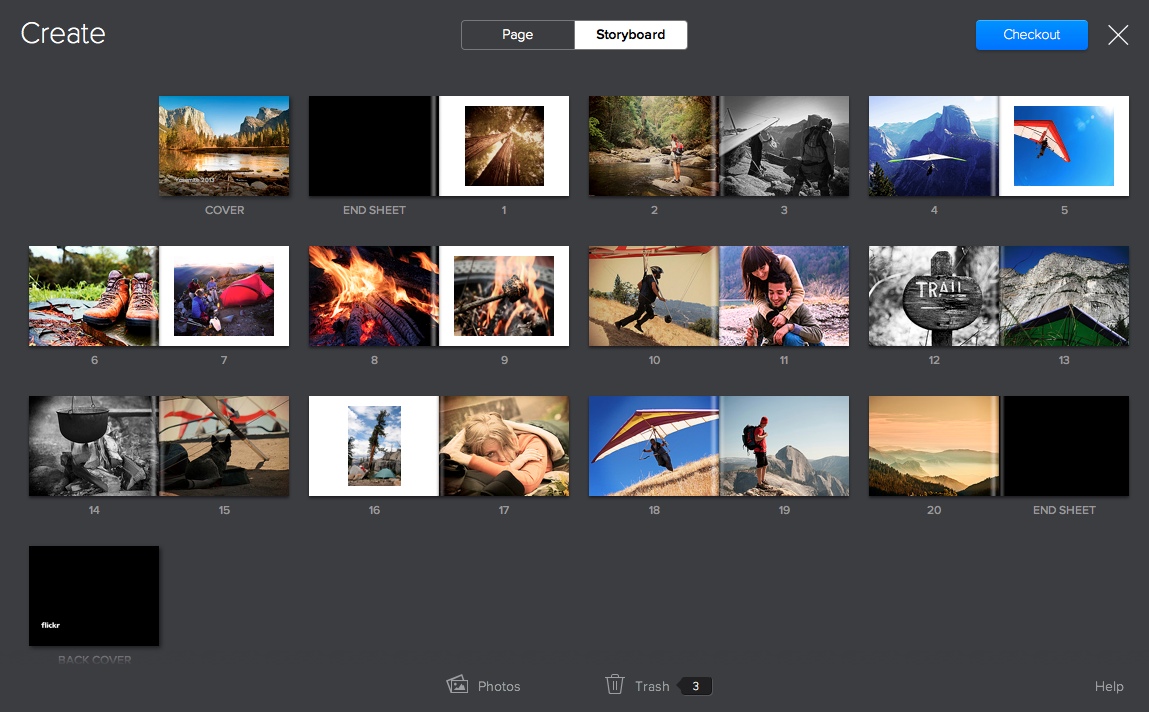This screenshot has height=712, width=1149.
Task: Click page 11 with the hugging couple
Action: [x=784, y=296]
